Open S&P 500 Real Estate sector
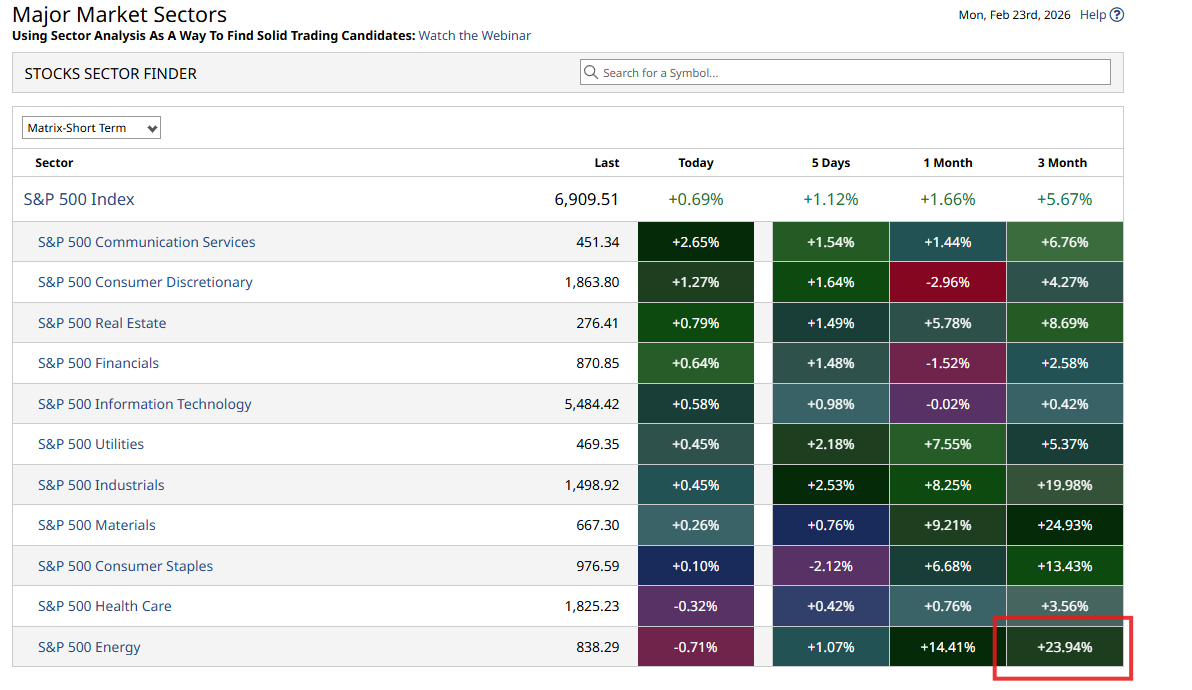Viewport: 1192px width, 690px height. pyautogui.click(x=102, y=323)
